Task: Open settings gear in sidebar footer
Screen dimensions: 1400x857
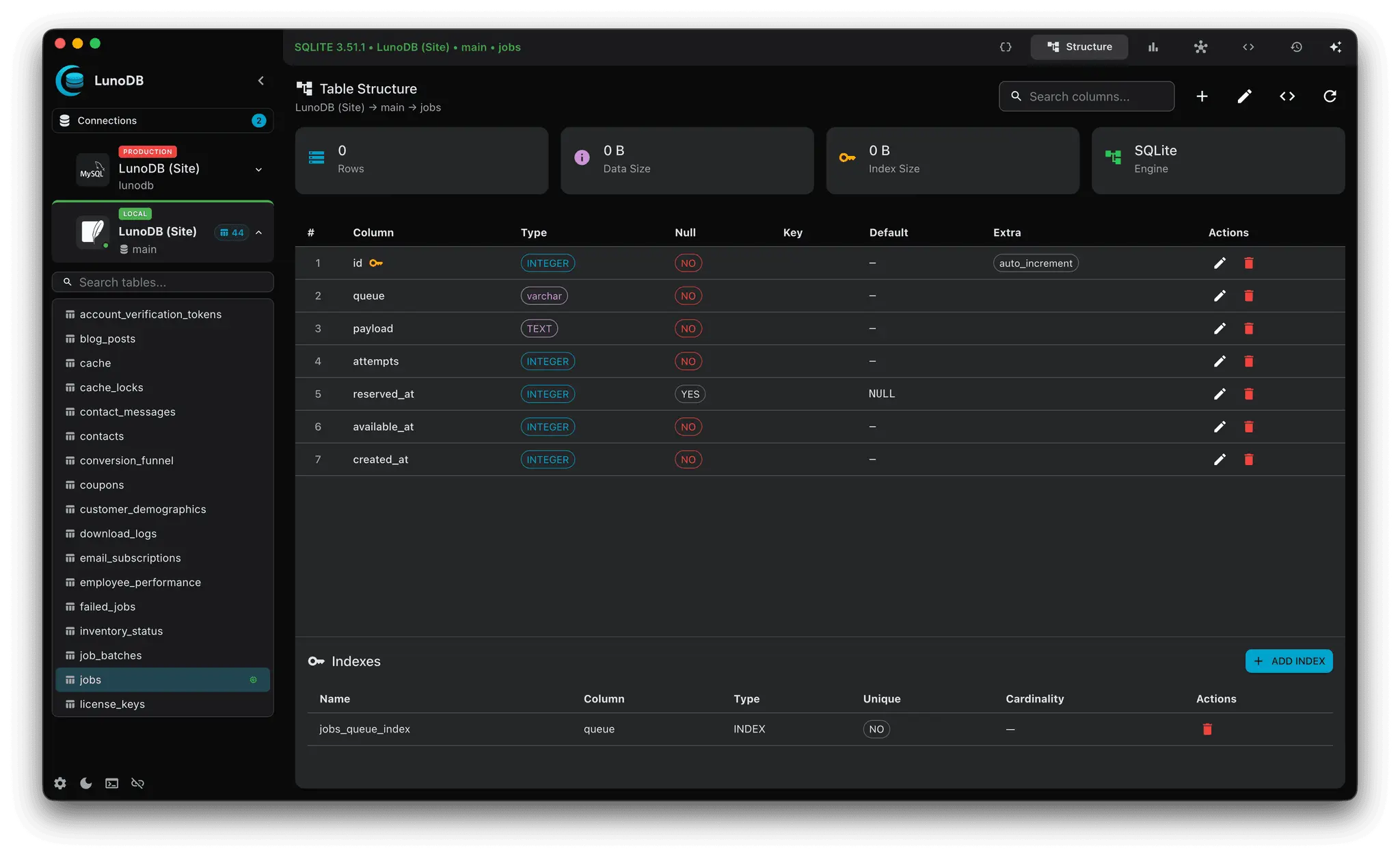Action: tap(60, 784)
